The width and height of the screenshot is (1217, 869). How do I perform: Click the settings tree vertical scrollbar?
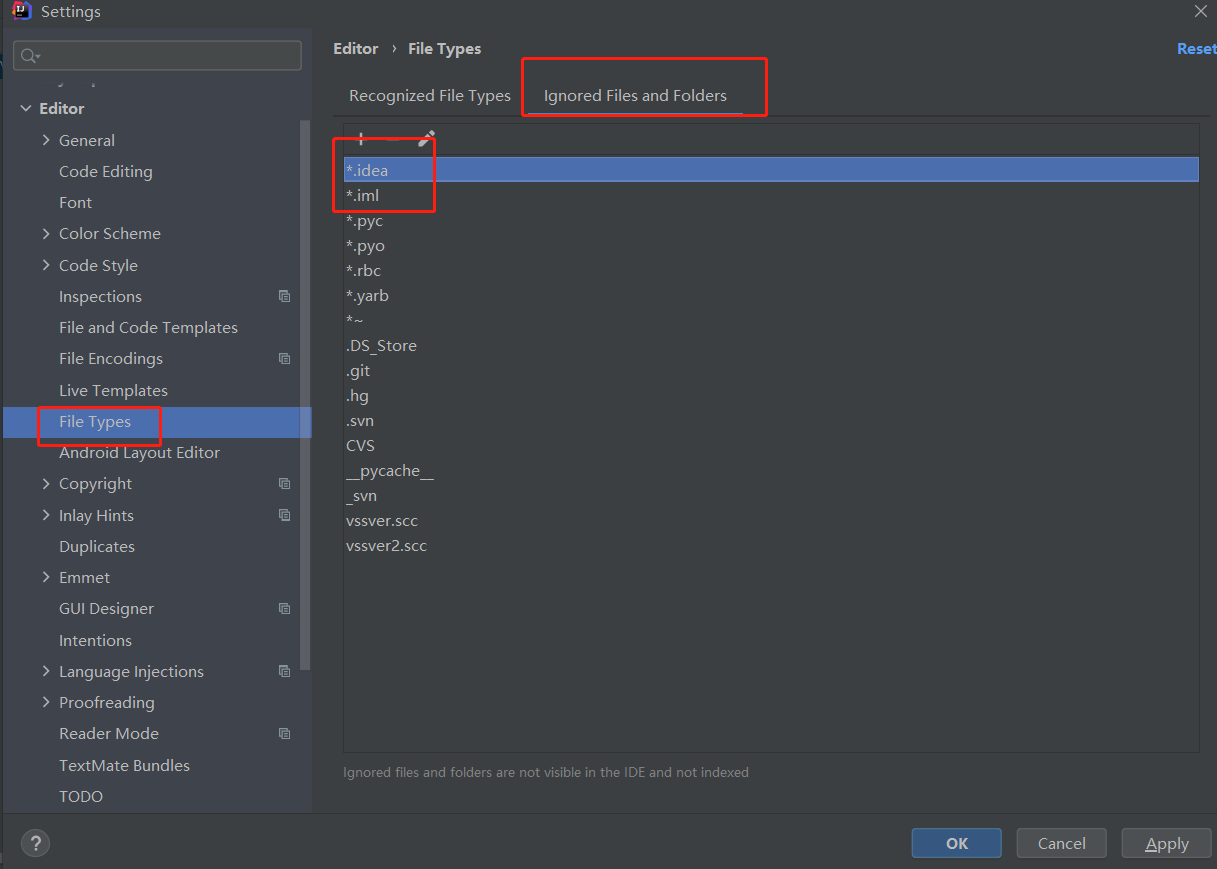(305, 395)
